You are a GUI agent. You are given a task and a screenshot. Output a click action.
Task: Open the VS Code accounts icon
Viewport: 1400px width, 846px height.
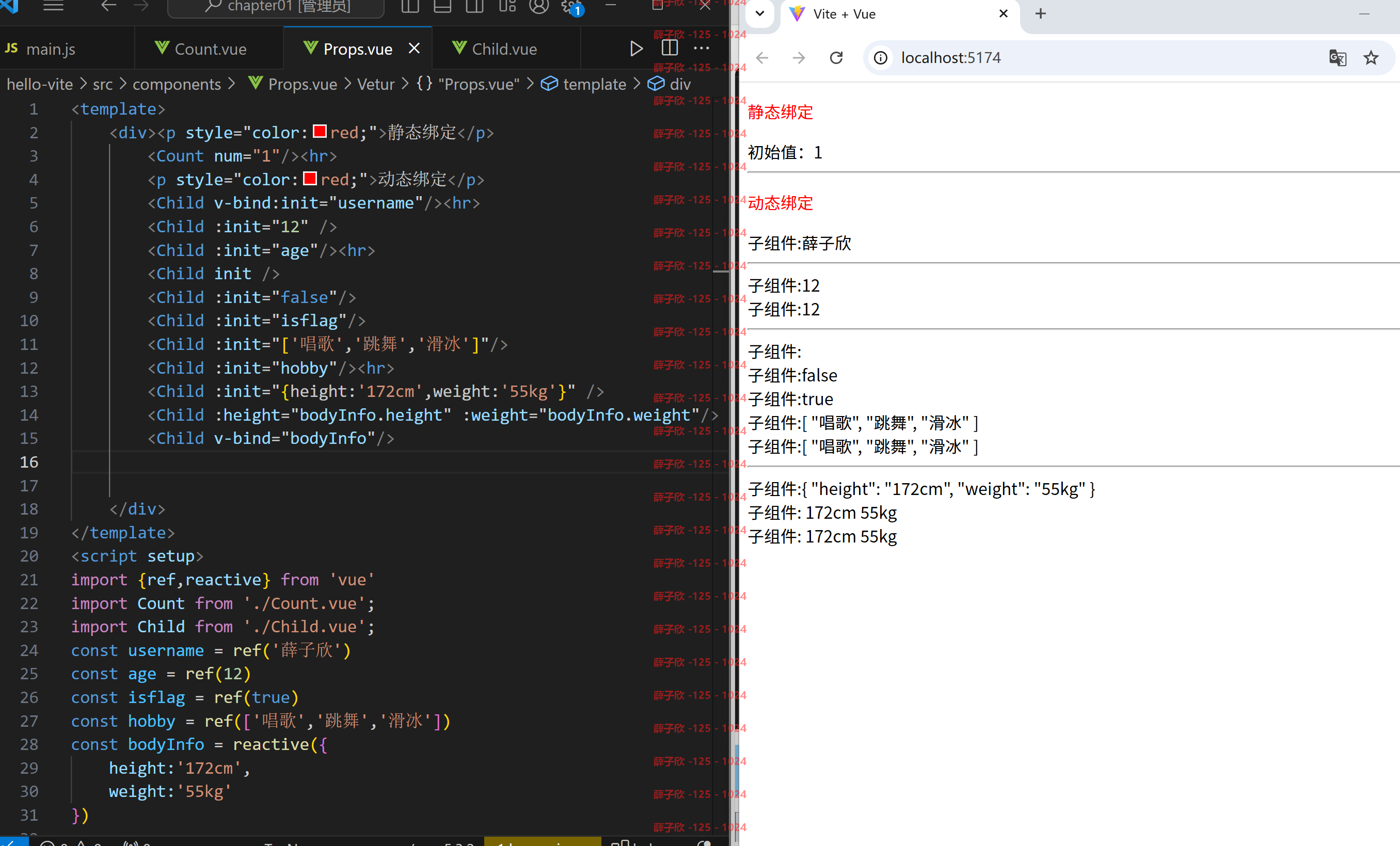[x=539, y=6]
